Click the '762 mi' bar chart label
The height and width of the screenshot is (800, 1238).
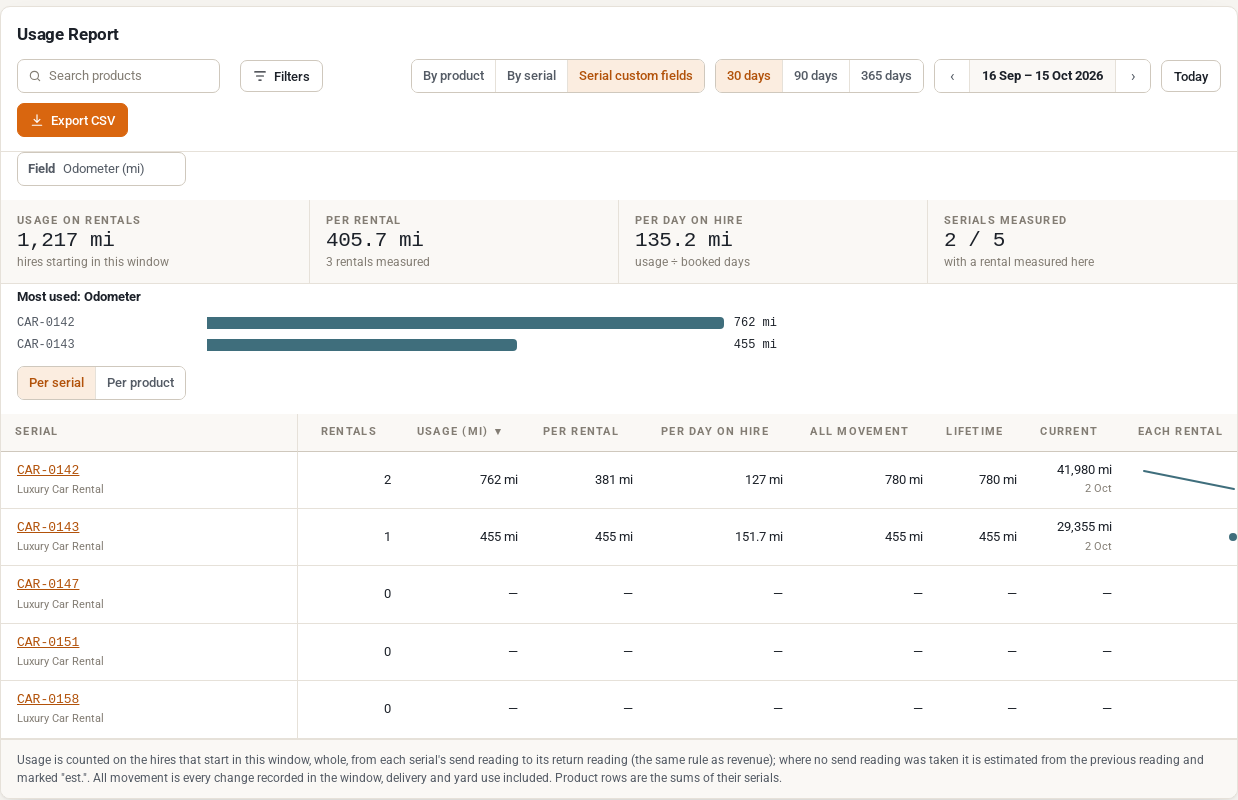pyautogui.click(x=755, y=323)
